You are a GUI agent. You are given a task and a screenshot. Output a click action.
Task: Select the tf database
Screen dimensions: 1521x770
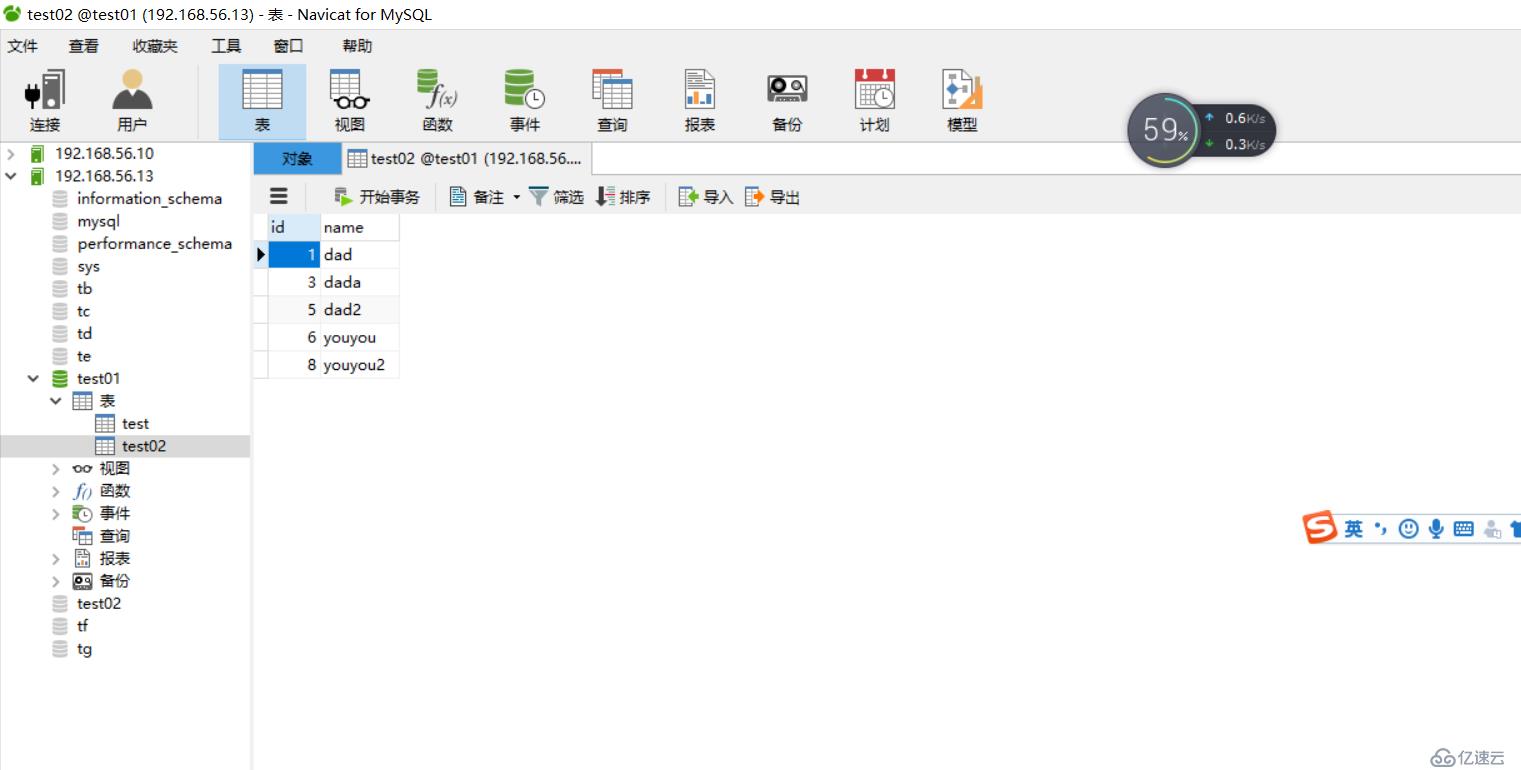(82, 626)
